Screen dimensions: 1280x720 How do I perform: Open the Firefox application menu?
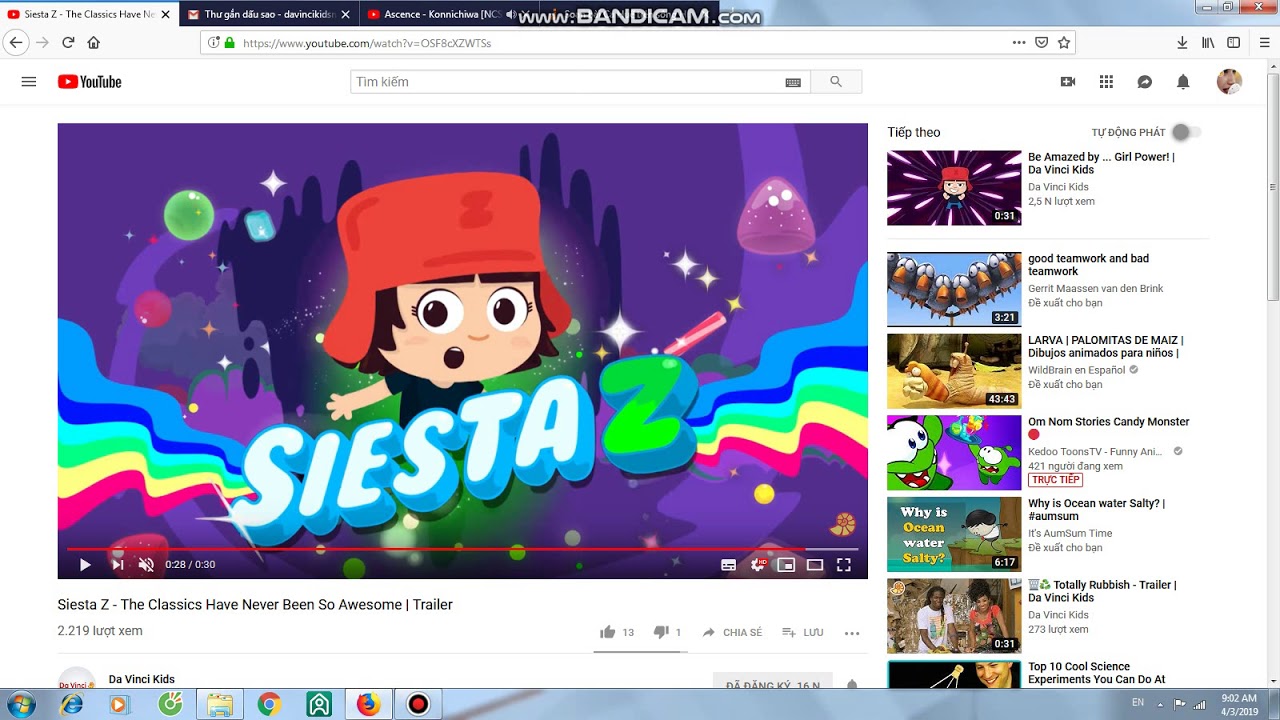click(x=1264, y=43)
